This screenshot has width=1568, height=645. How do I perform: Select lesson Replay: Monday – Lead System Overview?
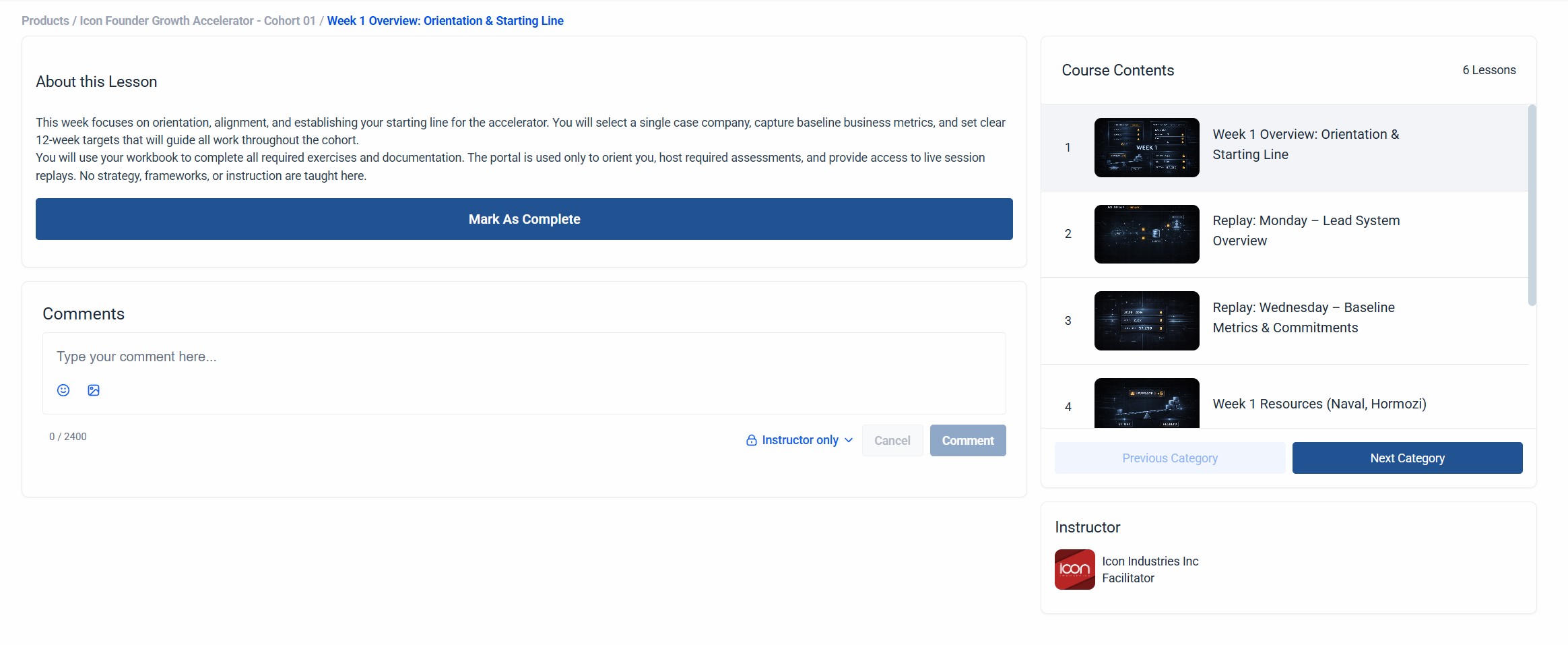(x=1284, y=234)
